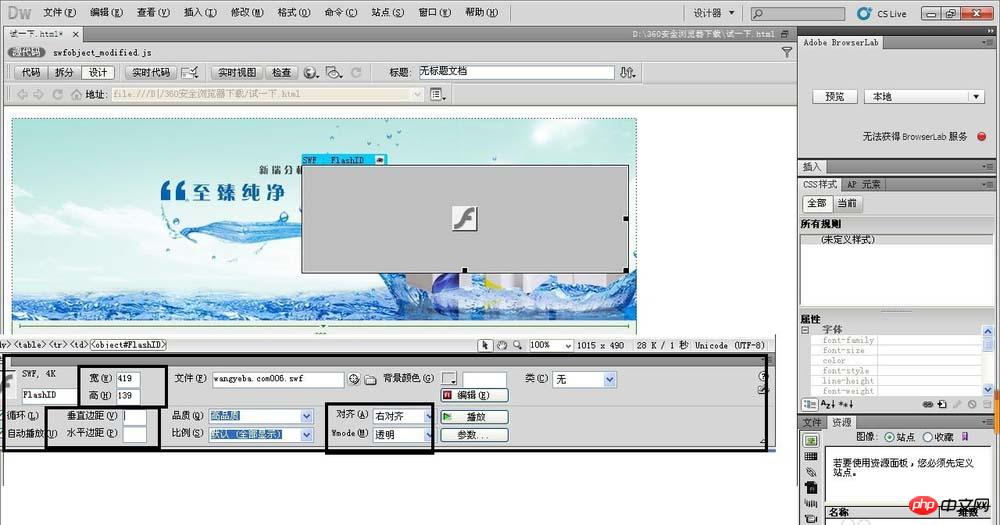Click object#FlashID tag selector
The image size is (1000, 525).
coord(128,345)
